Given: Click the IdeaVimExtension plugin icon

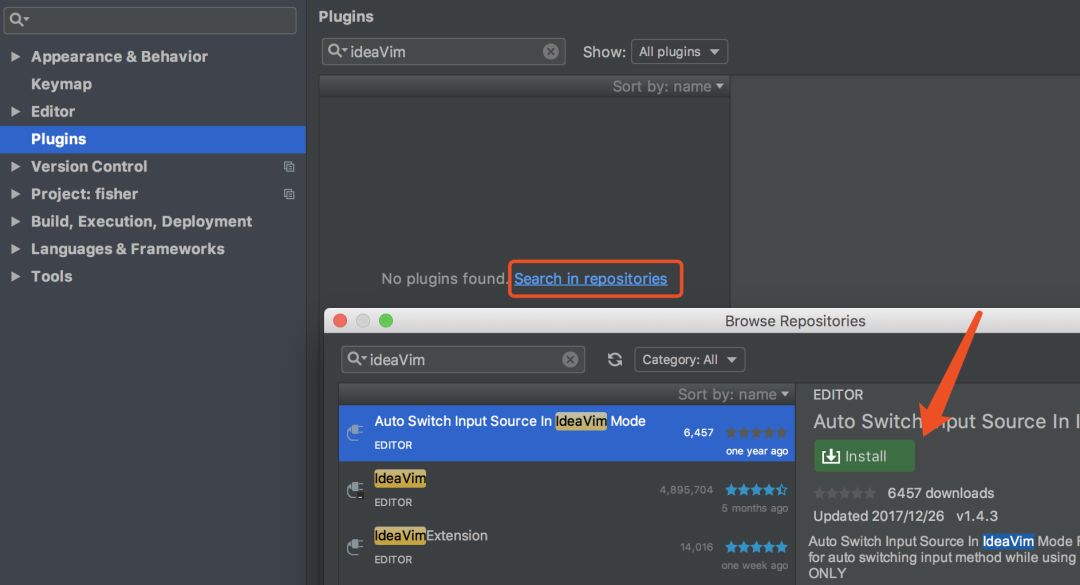Looking at the screenshot, I should click(355, 547).
